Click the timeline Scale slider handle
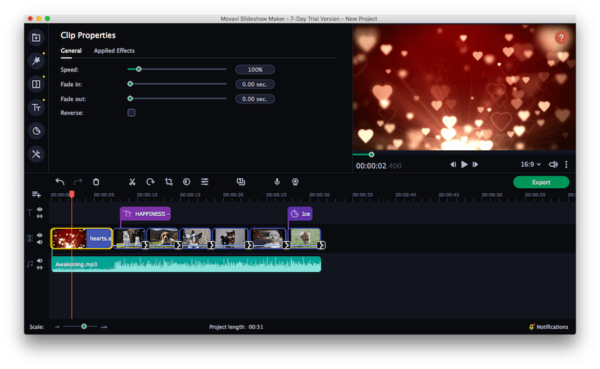The height and width of the screenshot is (369, 600). pyautogui.click(x=84, y=327)
